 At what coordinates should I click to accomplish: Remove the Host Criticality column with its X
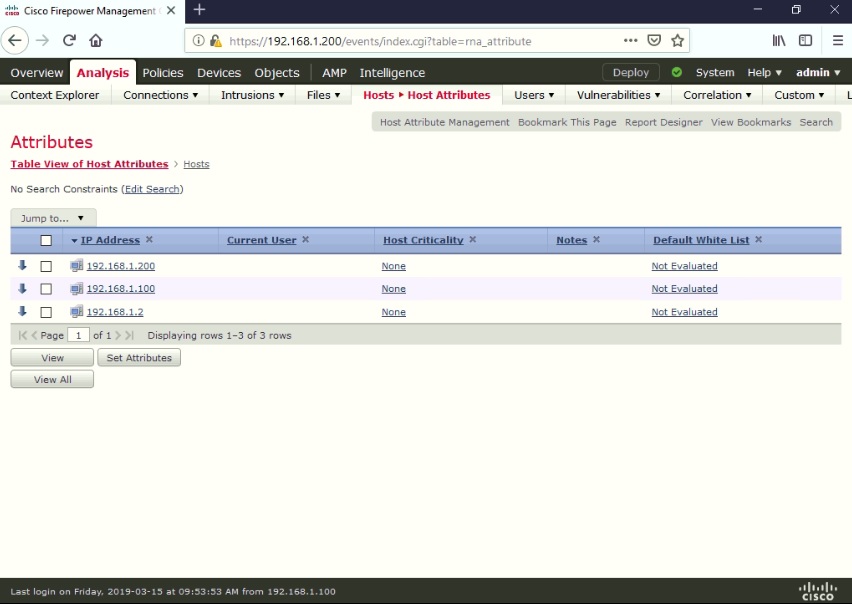coord(473,240)
